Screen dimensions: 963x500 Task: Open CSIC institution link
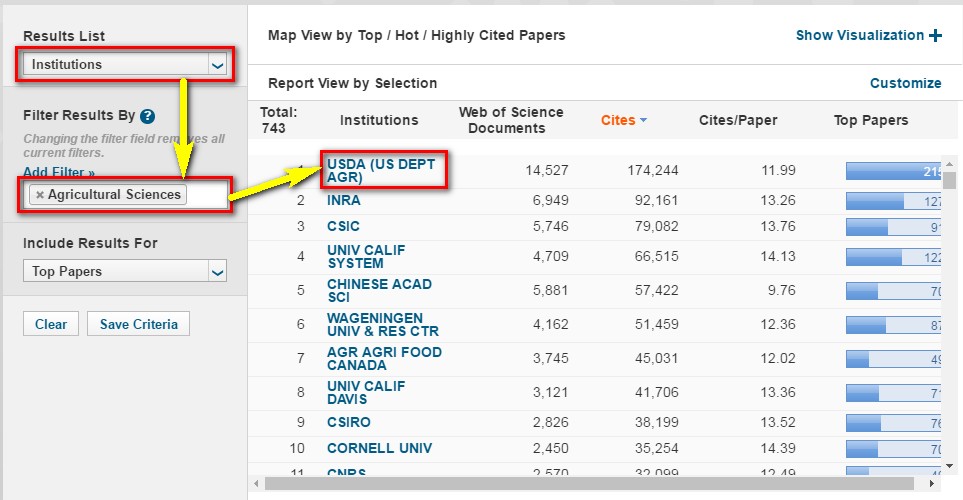(x=343, y=226)
